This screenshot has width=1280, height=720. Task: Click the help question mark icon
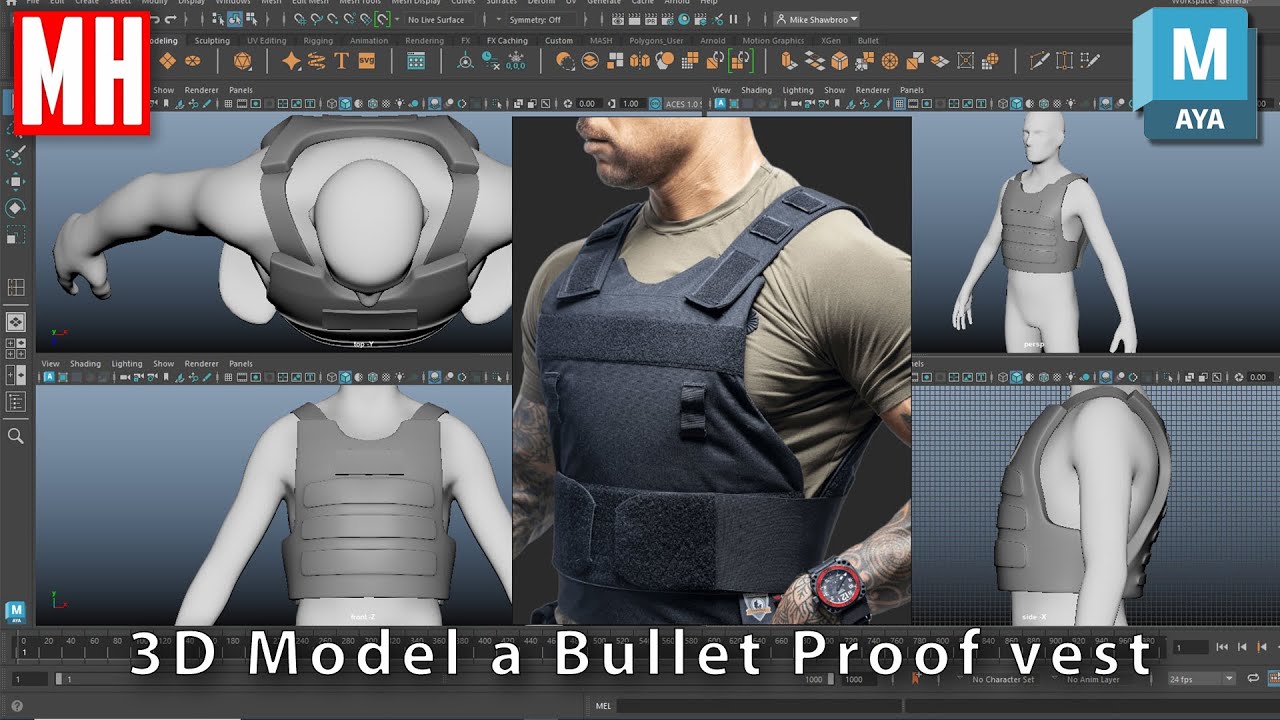coord(16,705)
